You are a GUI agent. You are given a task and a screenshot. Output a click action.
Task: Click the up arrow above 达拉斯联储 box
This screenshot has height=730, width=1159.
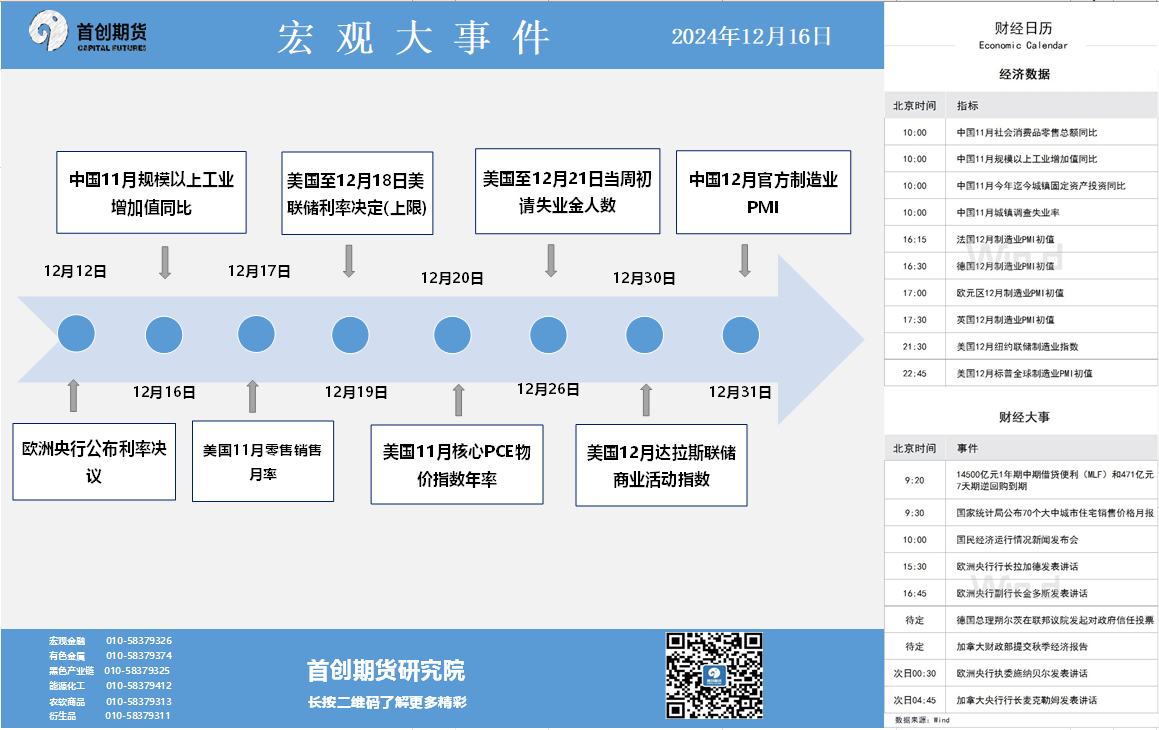(646, 400)
